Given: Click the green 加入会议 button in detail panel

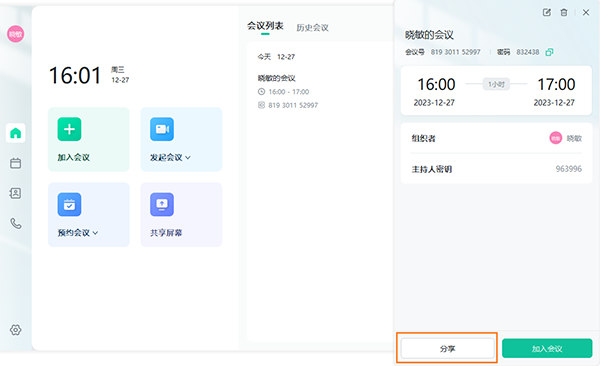Looking at the screenshot, I should (547, 348).
